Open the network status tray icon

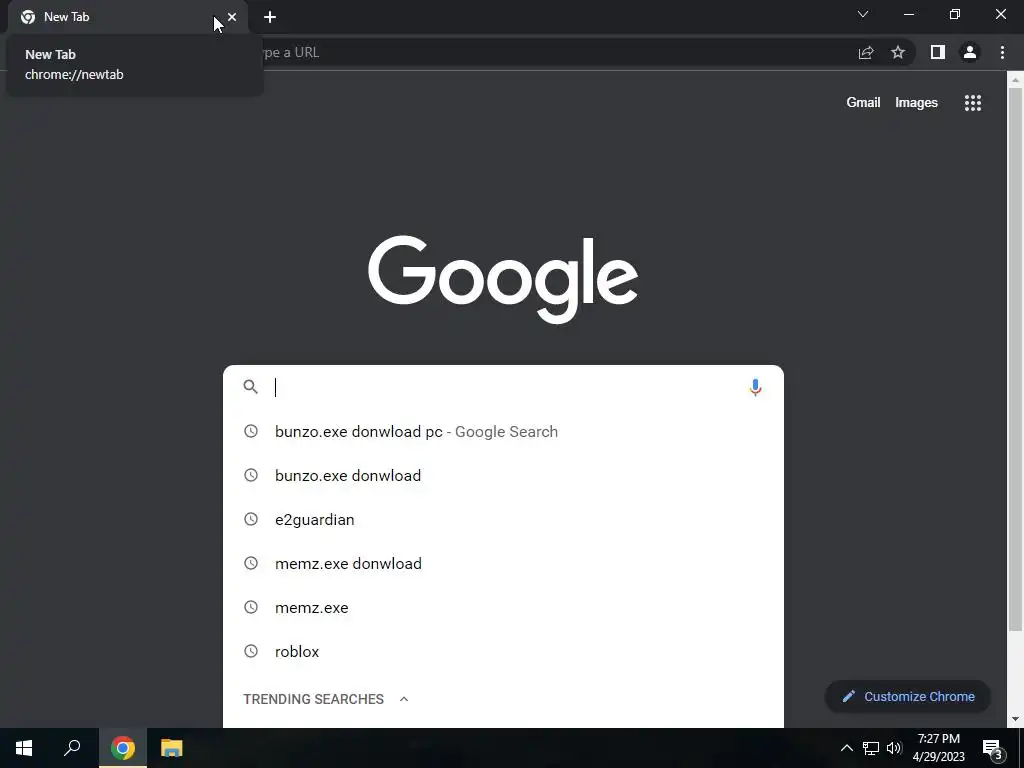tap(871, 748)
